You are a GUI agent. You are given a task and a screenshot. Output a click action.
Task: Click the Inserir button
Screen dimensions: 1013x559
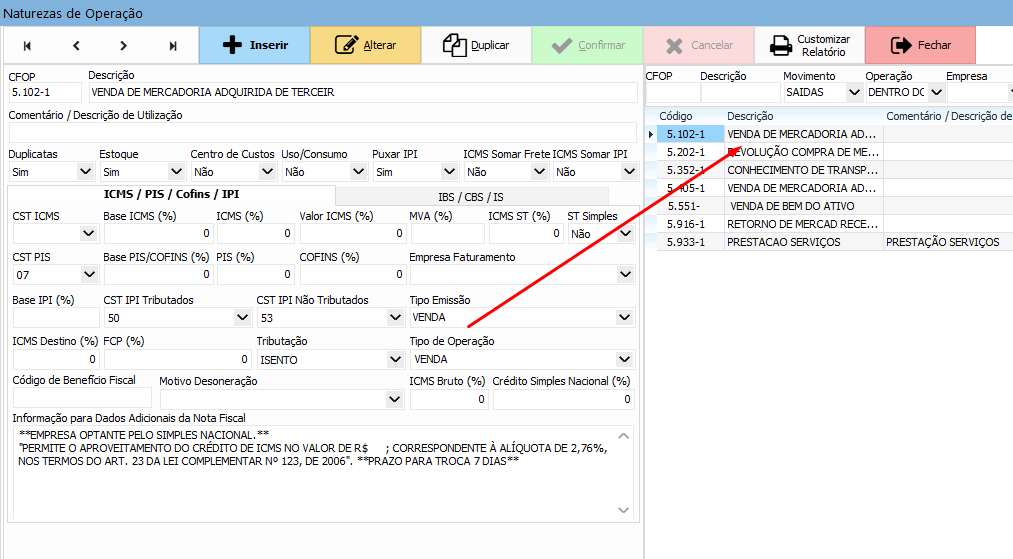click(x=254, y=45)
